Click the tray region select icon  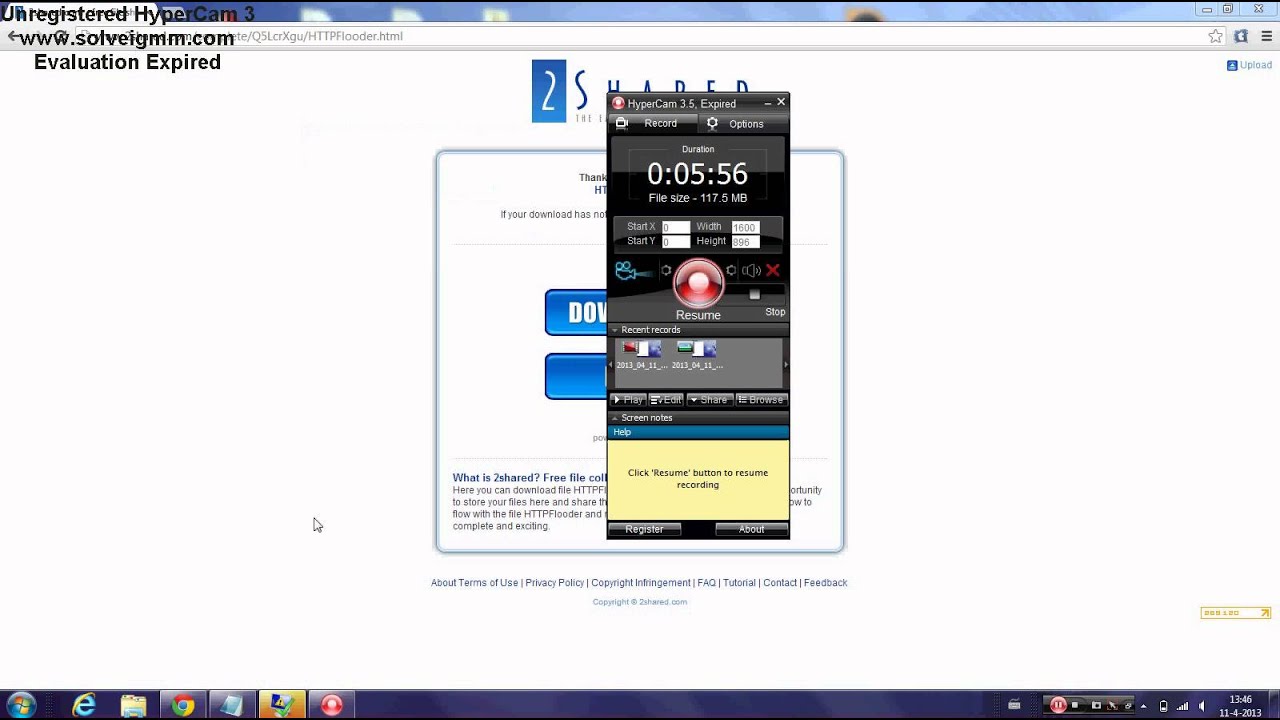pos(1111,705)
